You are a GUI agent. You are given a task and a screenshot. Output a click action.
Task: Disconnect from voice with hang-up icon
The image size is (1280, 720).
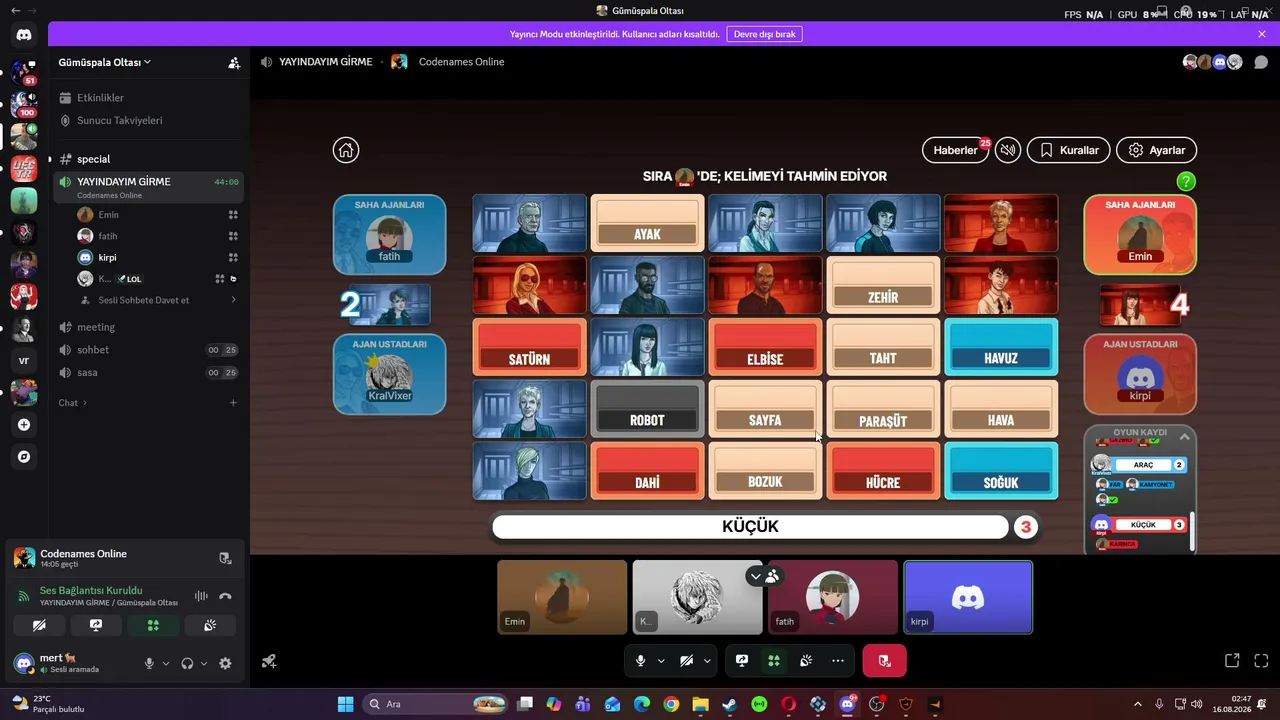pyautogui.click(x=225, y=596)
